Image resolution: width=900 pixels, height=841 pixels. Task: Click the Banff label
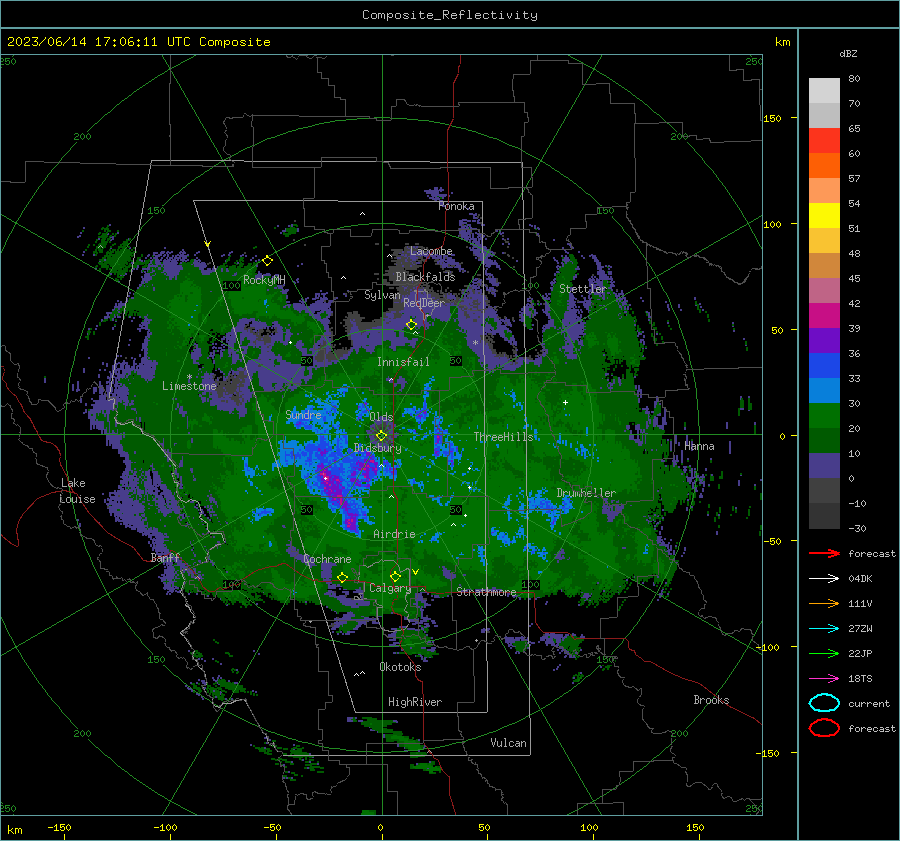coord(165,557)
